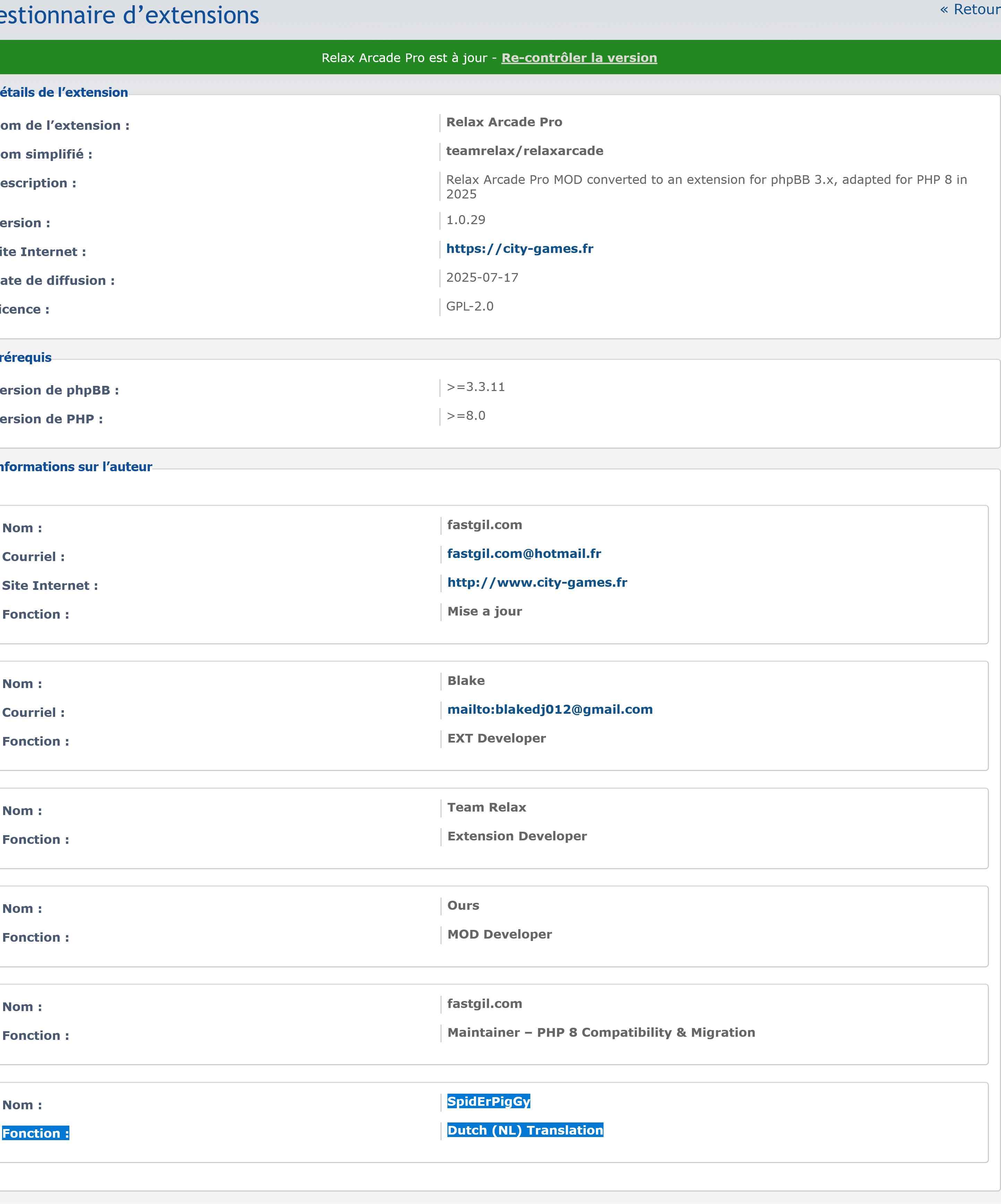
Task: Open the http://www.city-games.fr author site link
Action: tap(537, 583)
